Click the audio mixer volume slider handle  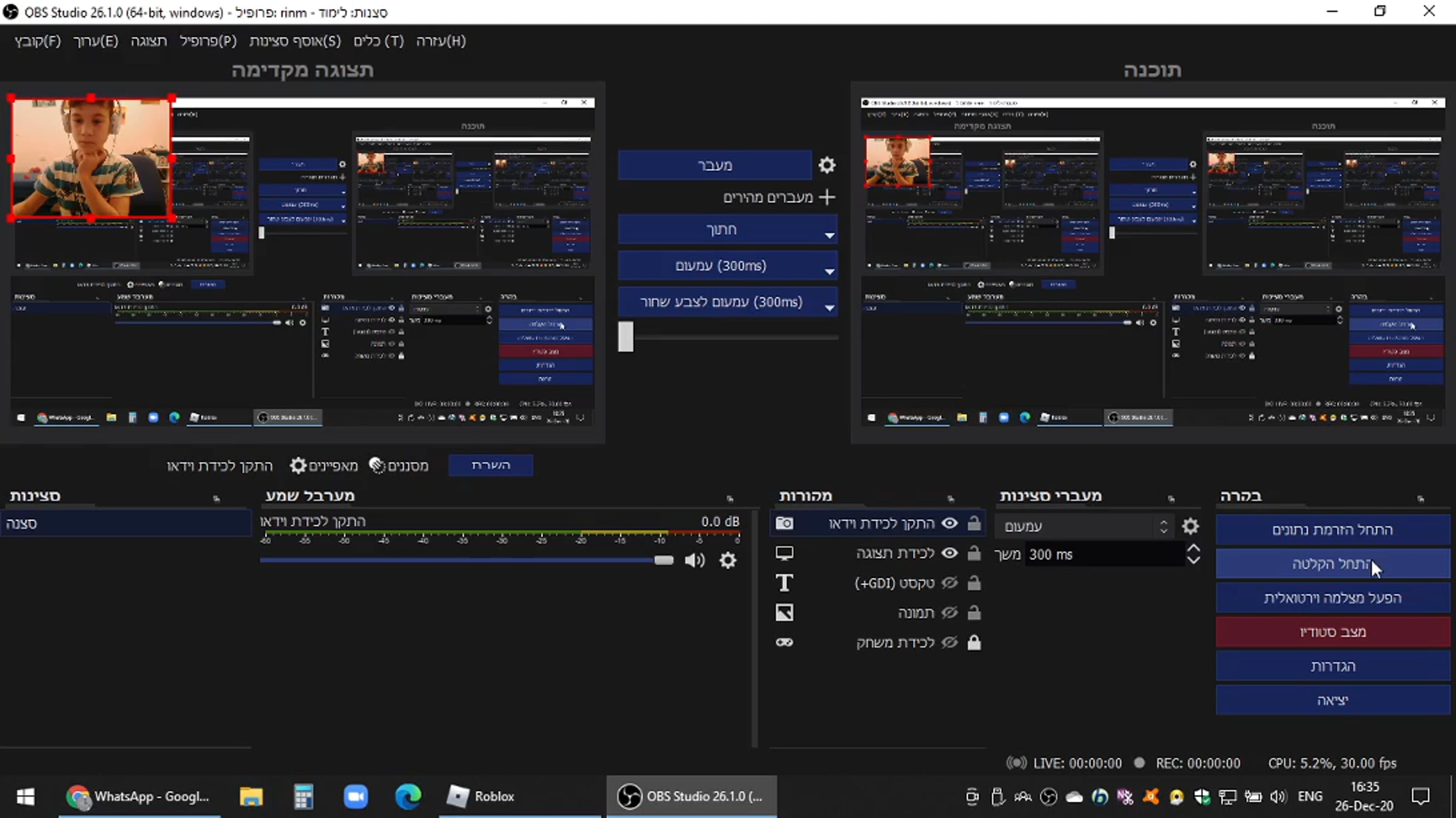[664, 560]
